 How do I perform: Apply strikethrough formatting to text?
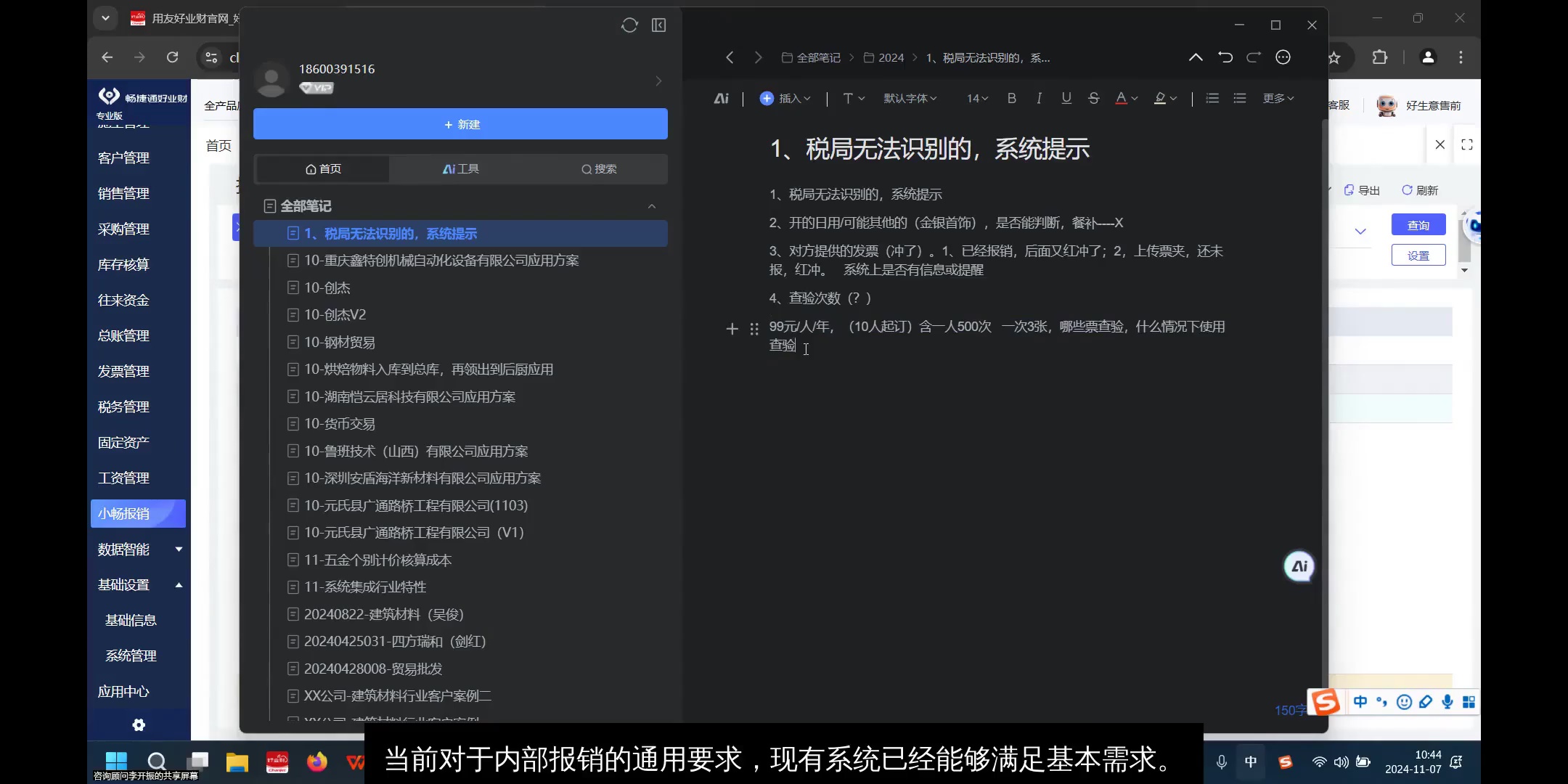(1093, 98)
